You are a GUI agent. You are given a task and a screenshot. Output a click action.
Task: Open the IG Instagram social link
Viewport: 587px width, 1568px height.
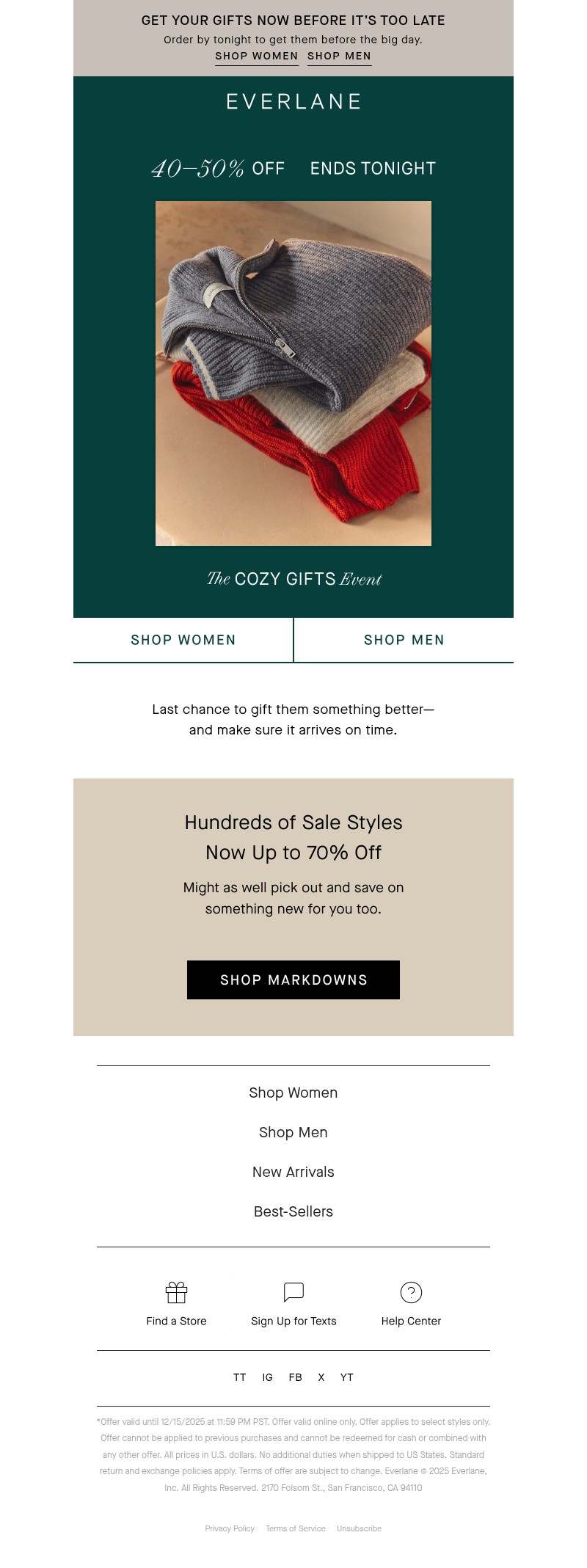coord(268,1377)
